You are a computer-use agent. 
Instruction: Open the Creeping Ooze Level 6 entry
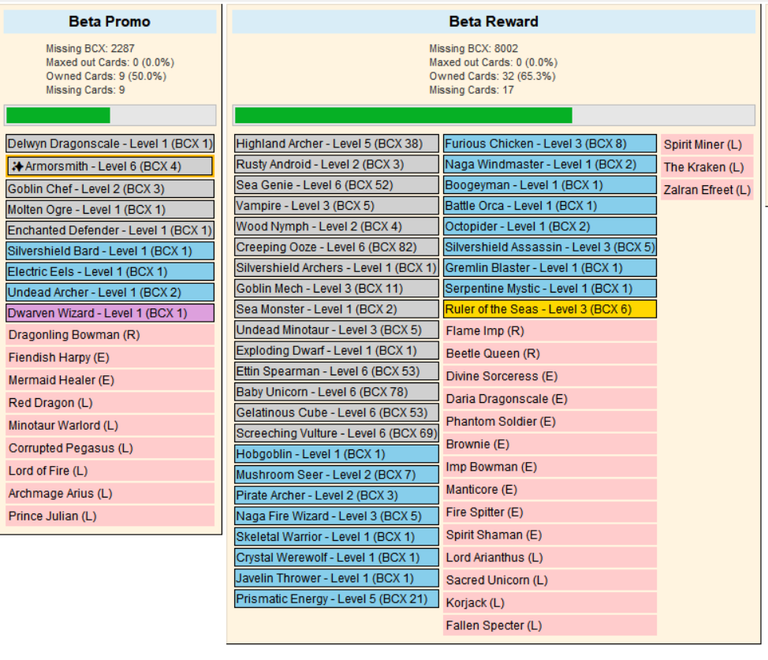336,247
